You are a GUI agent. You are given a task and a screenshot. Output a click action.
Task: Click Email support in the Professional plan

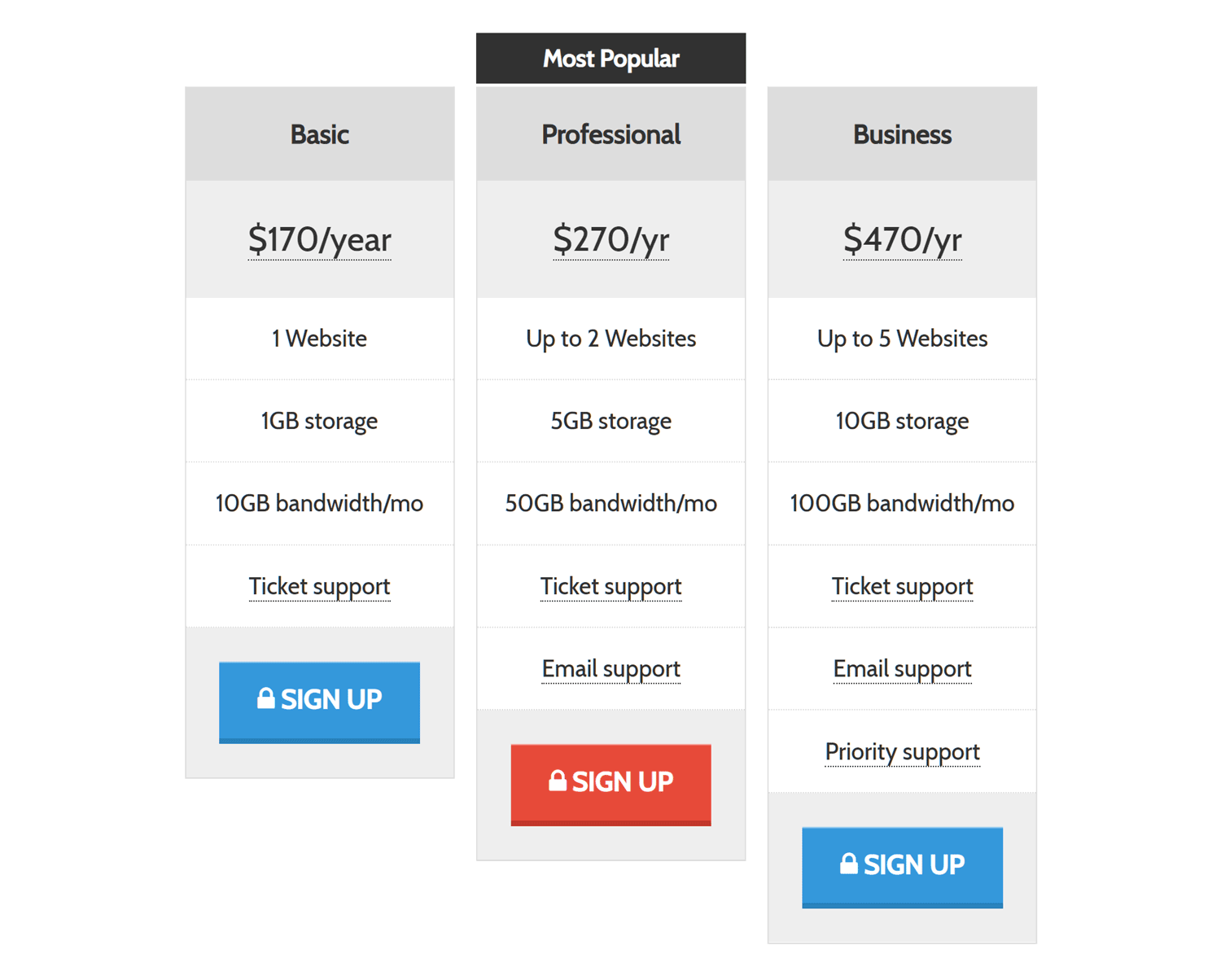point(610,669)
